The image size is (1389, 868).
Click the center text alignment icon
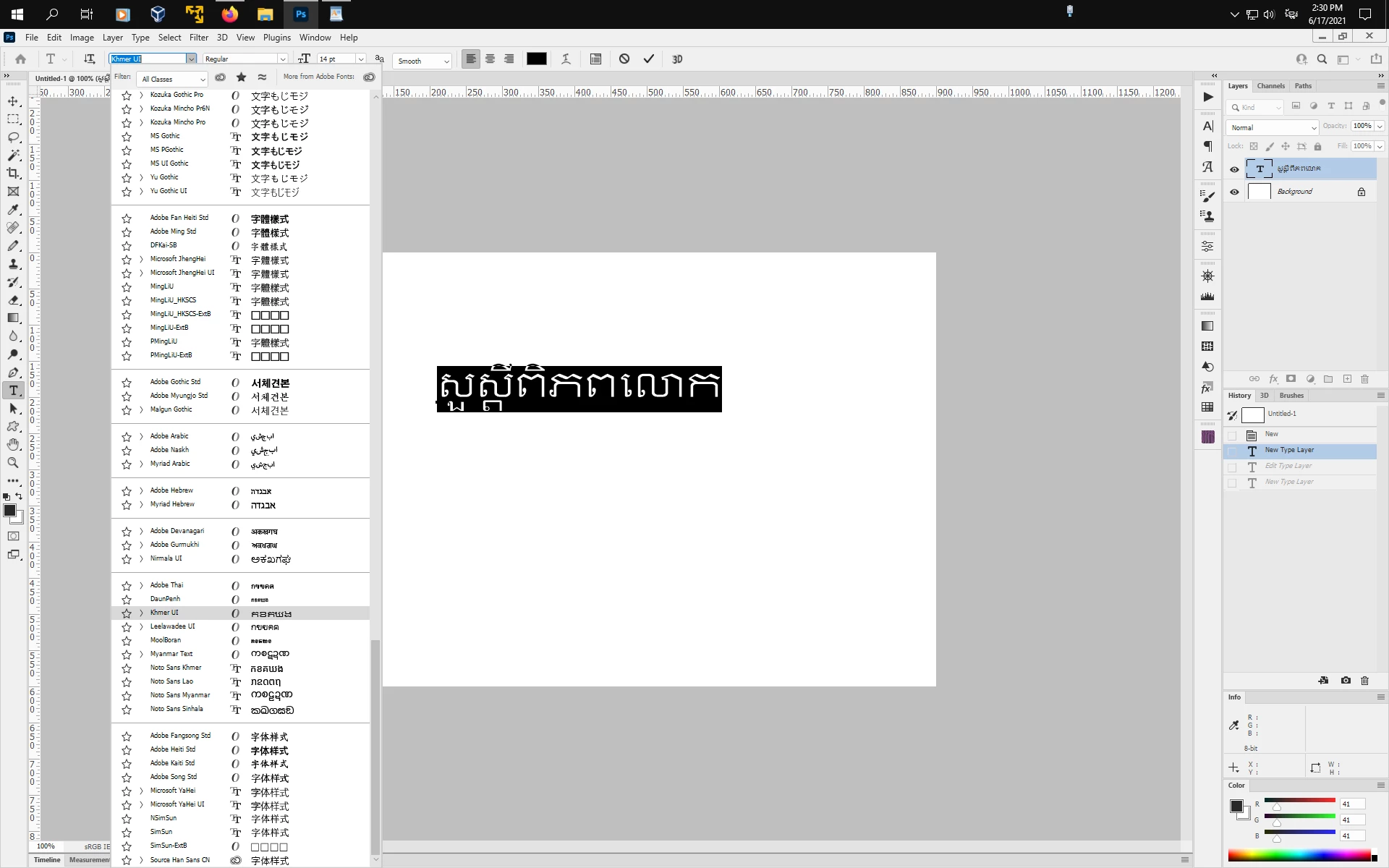coord(490,59)
